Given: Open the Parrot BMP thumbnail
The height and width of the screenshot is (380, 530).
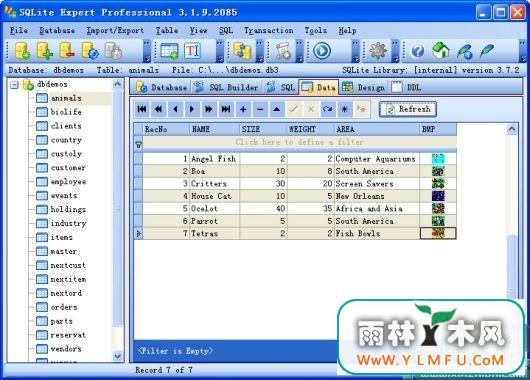Looking at the screenshot, I should pyautogui.click(x=438, y=221).
